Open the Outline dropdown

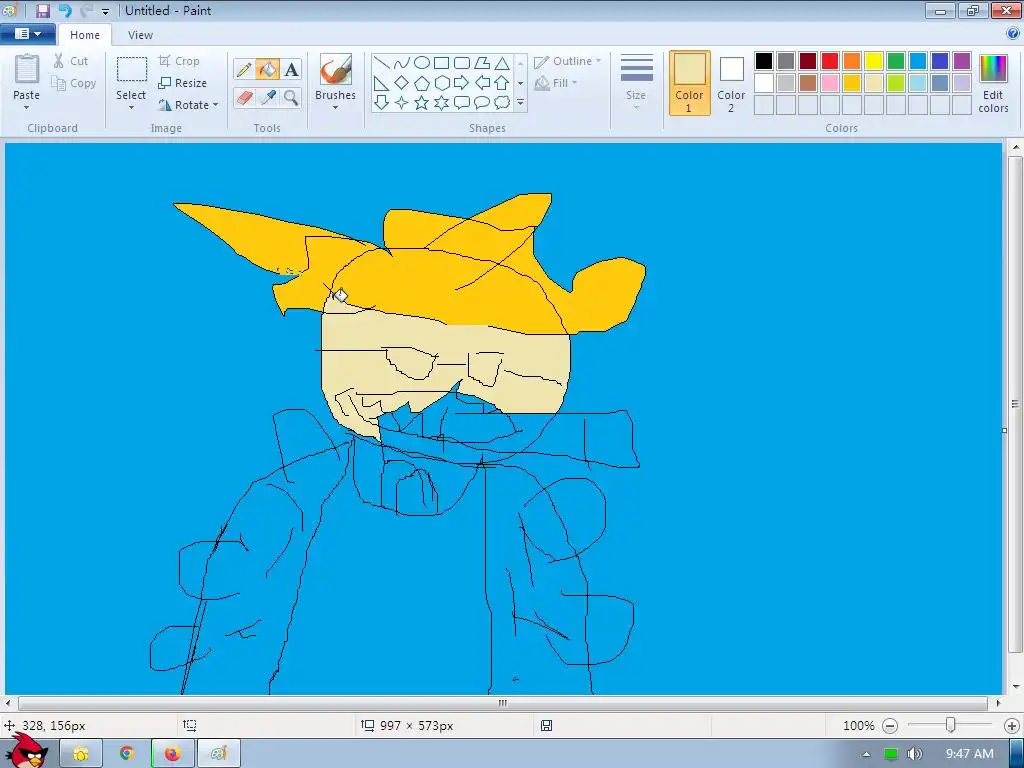tap(567, 61)
